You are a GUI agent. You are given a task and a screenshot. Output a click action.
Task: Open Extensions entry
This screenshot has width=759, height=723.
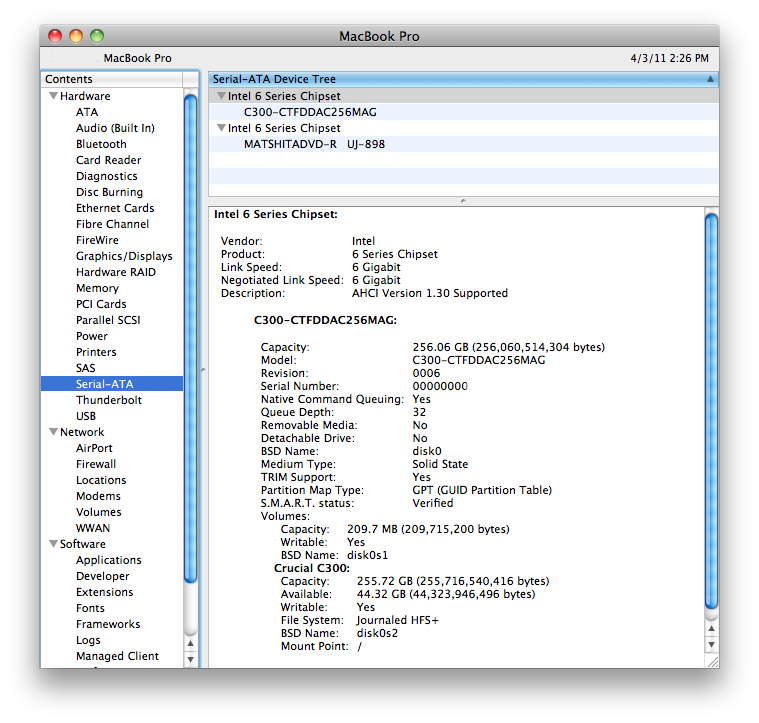pyautogui.click(x=105, y=592)
